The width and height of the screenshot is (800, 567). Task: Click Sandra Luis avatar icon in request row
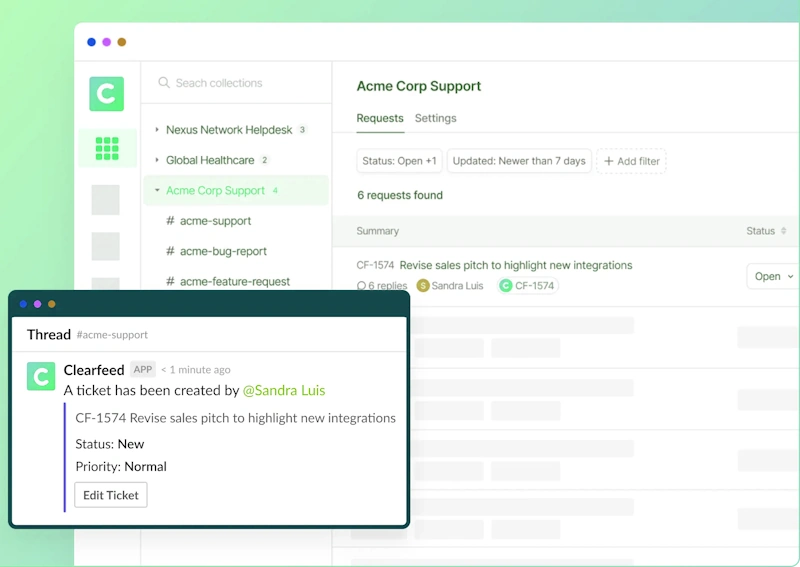[x=423, y=286]
